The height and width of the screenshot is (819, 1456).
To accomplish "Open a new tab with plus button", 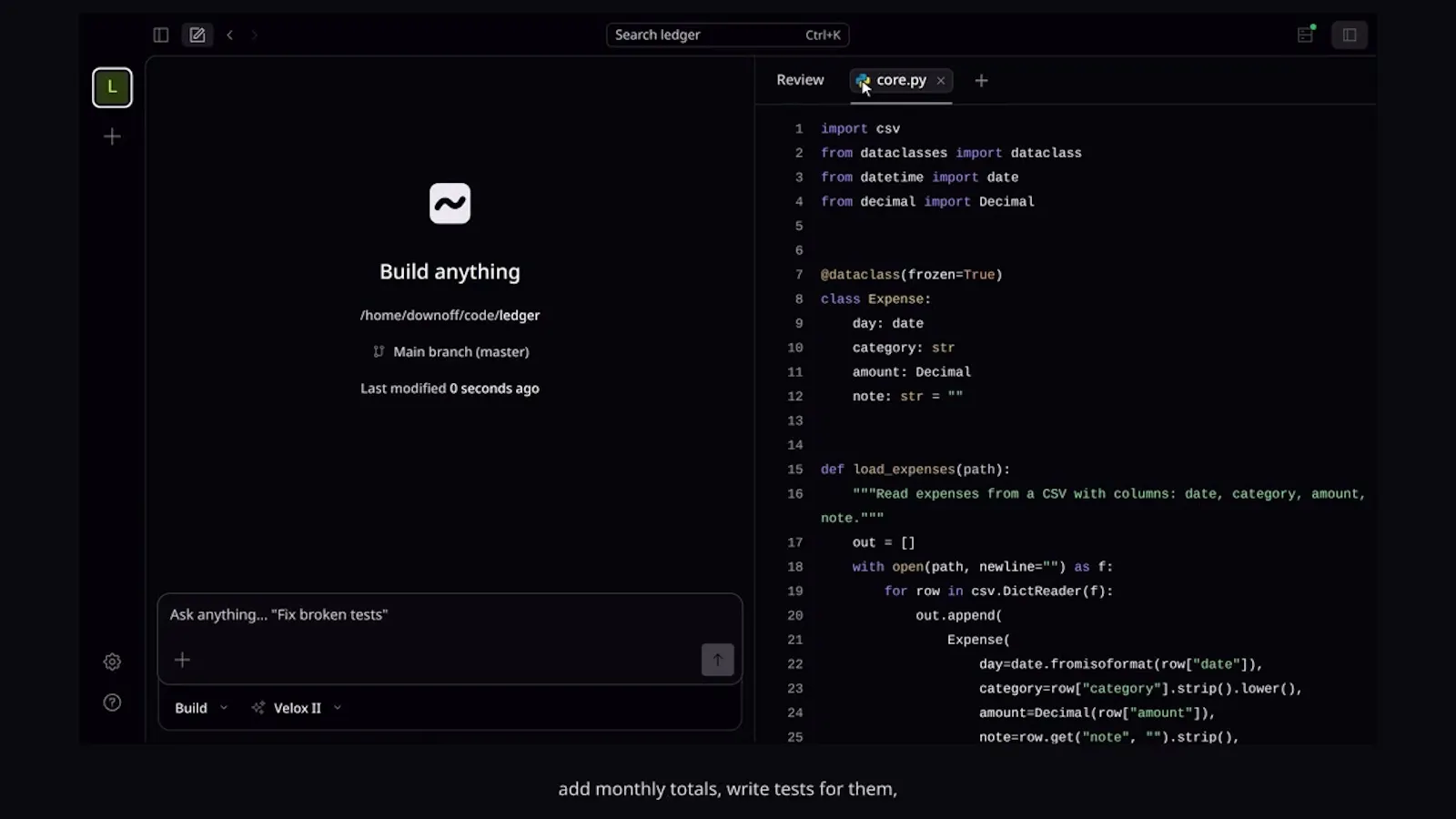I will pyautogui.click(x=981, y=81).
